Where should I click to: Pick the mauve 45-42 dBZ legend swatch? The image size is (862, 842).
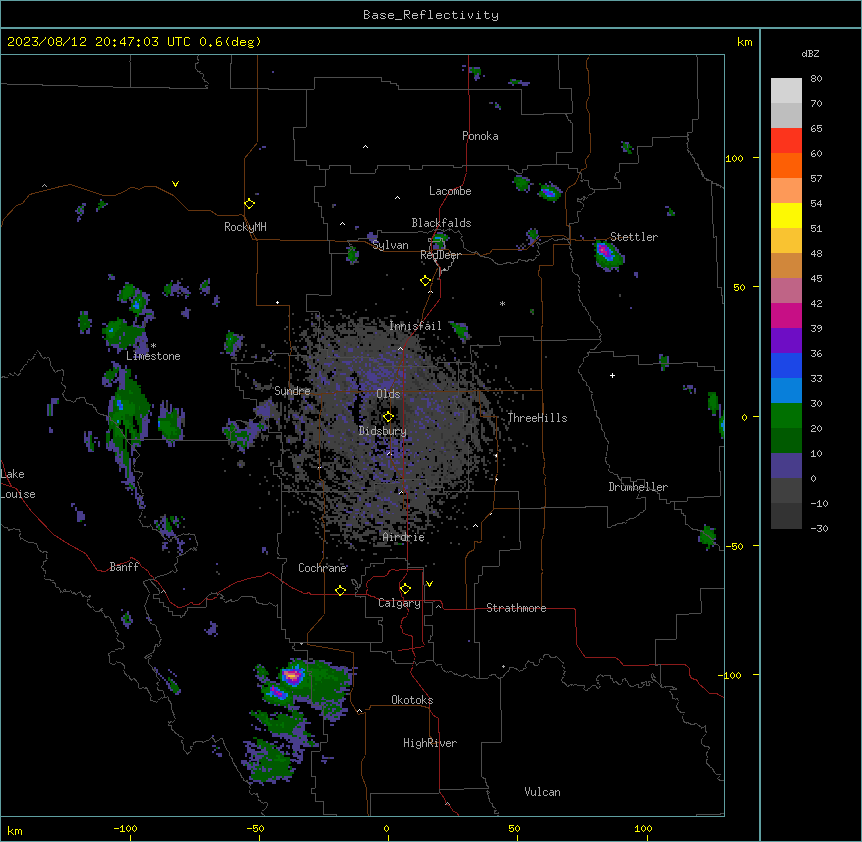[786, 290]
